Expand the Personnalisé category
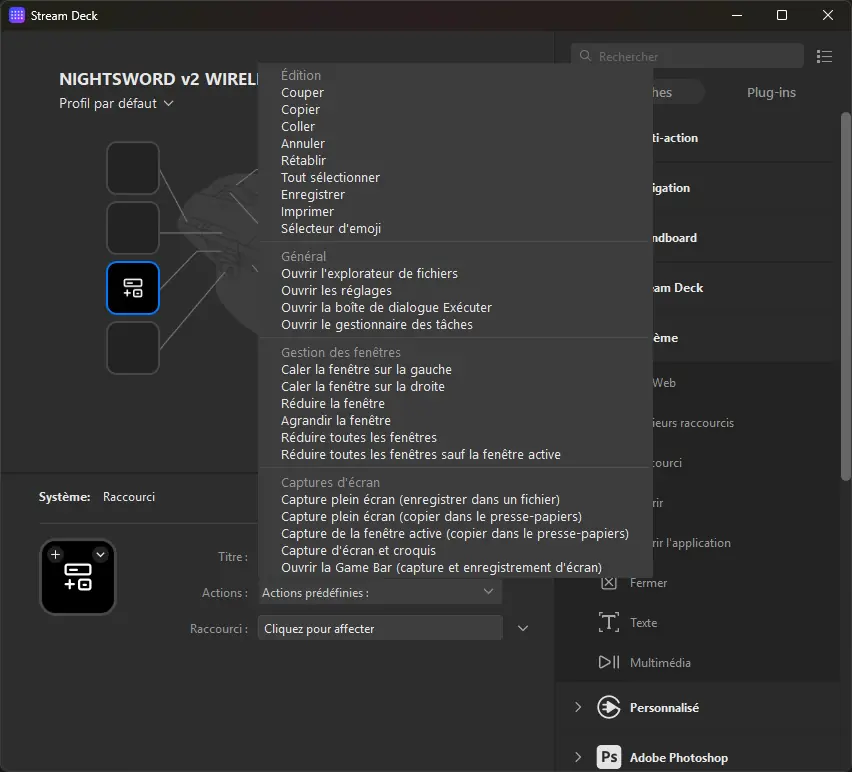 578,707
